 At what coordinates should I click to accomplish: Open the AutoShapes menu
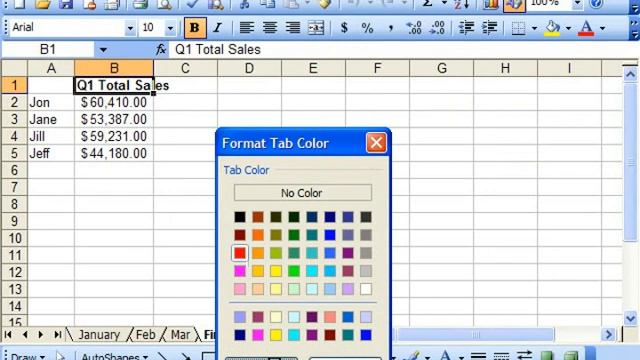114,356
